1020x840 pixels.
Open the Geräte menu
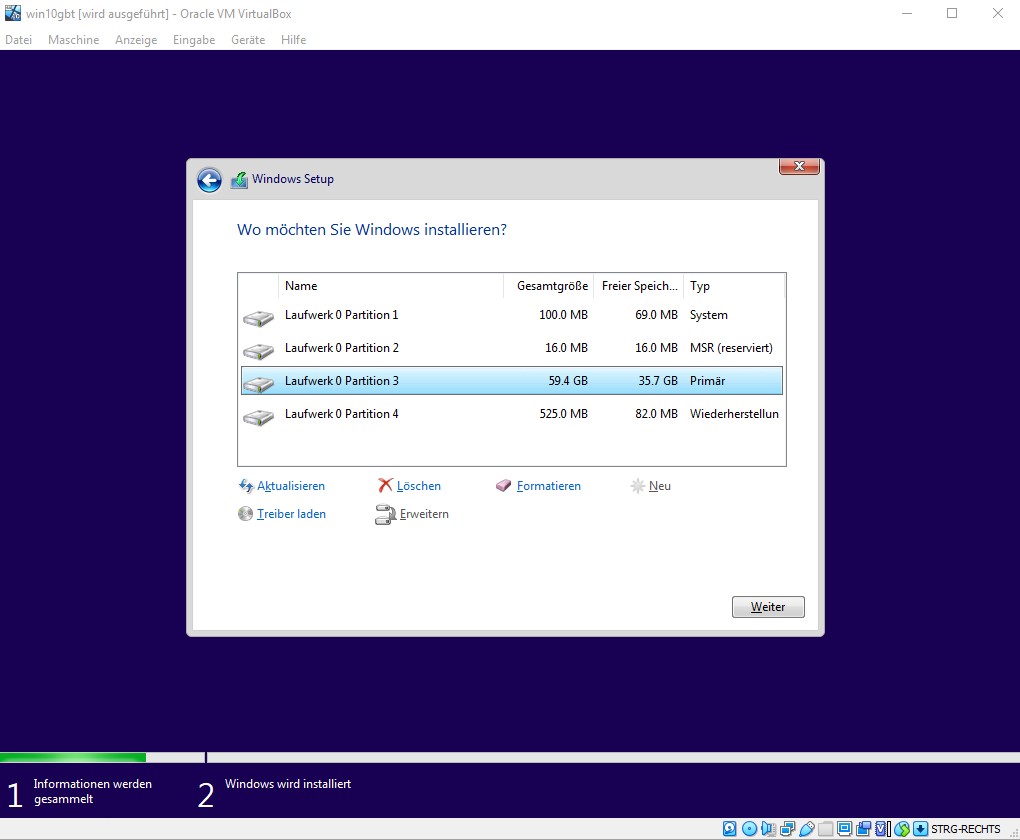248,40
